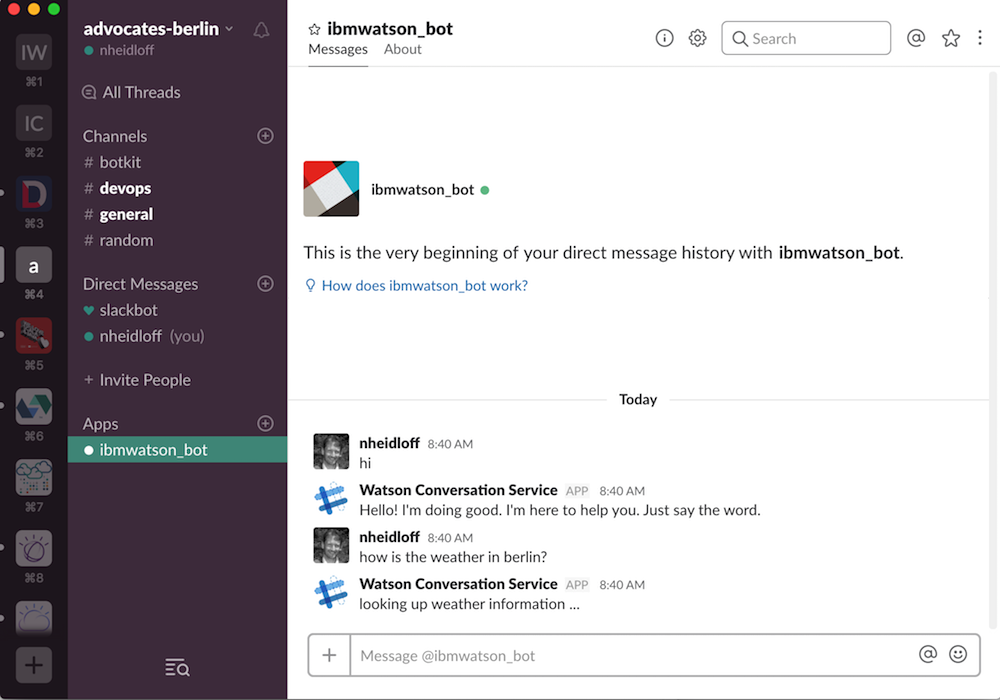
Task: Click the Direct Messages section header
Action: coord(140,284)
